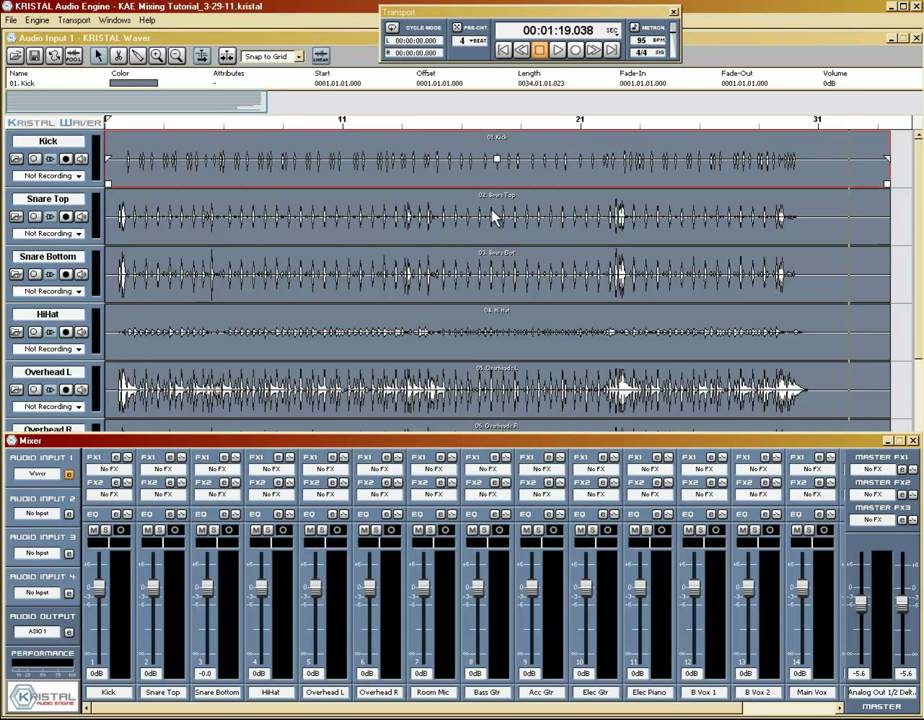The height and width of the screenshot is (720, 924).
Task: Click the 4/4 time signature field
Action: tap(648, 52)
